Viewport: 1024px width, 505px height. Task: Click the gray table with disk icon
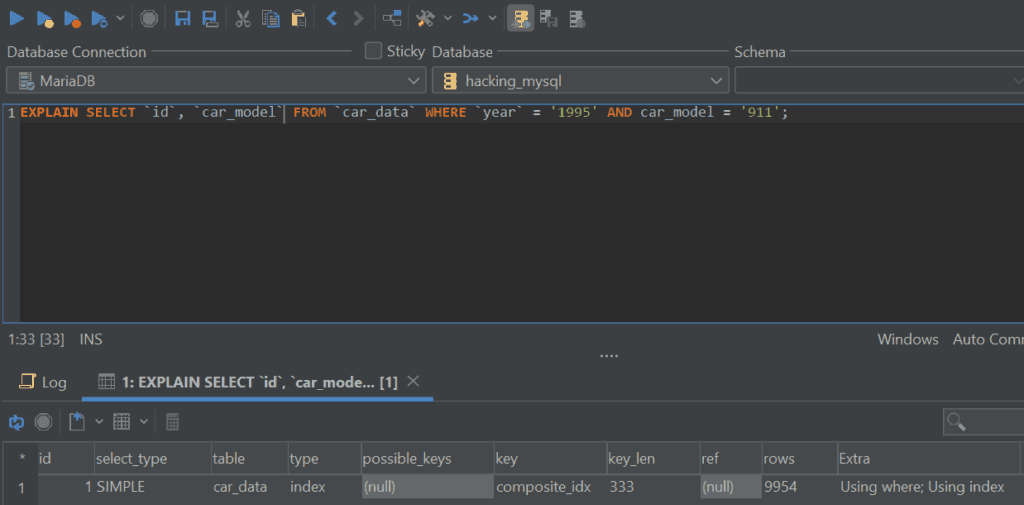click(549, 19)
